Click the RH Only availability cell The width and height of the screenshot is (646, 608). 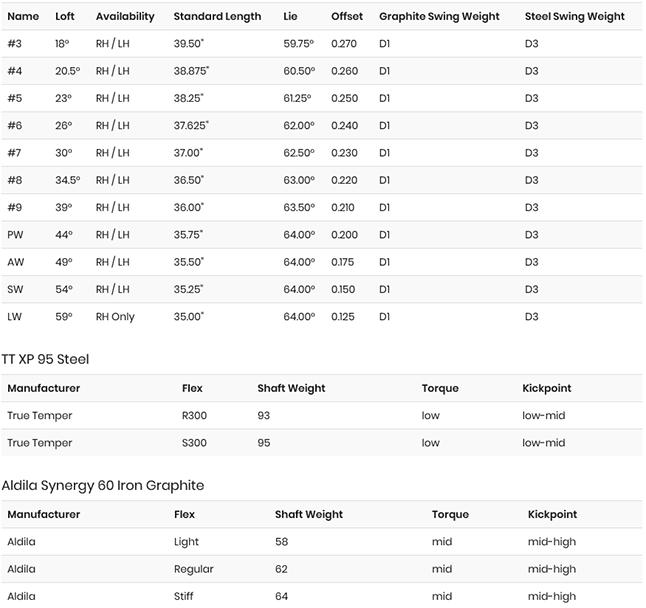115,317
